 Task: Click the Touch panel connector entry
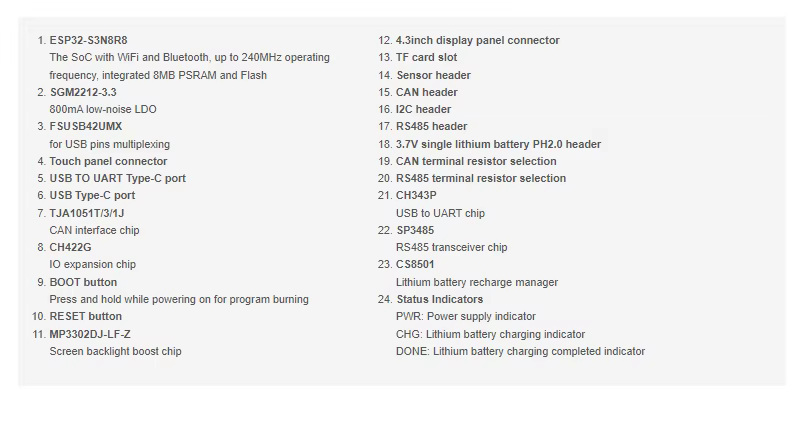point(108,161)
